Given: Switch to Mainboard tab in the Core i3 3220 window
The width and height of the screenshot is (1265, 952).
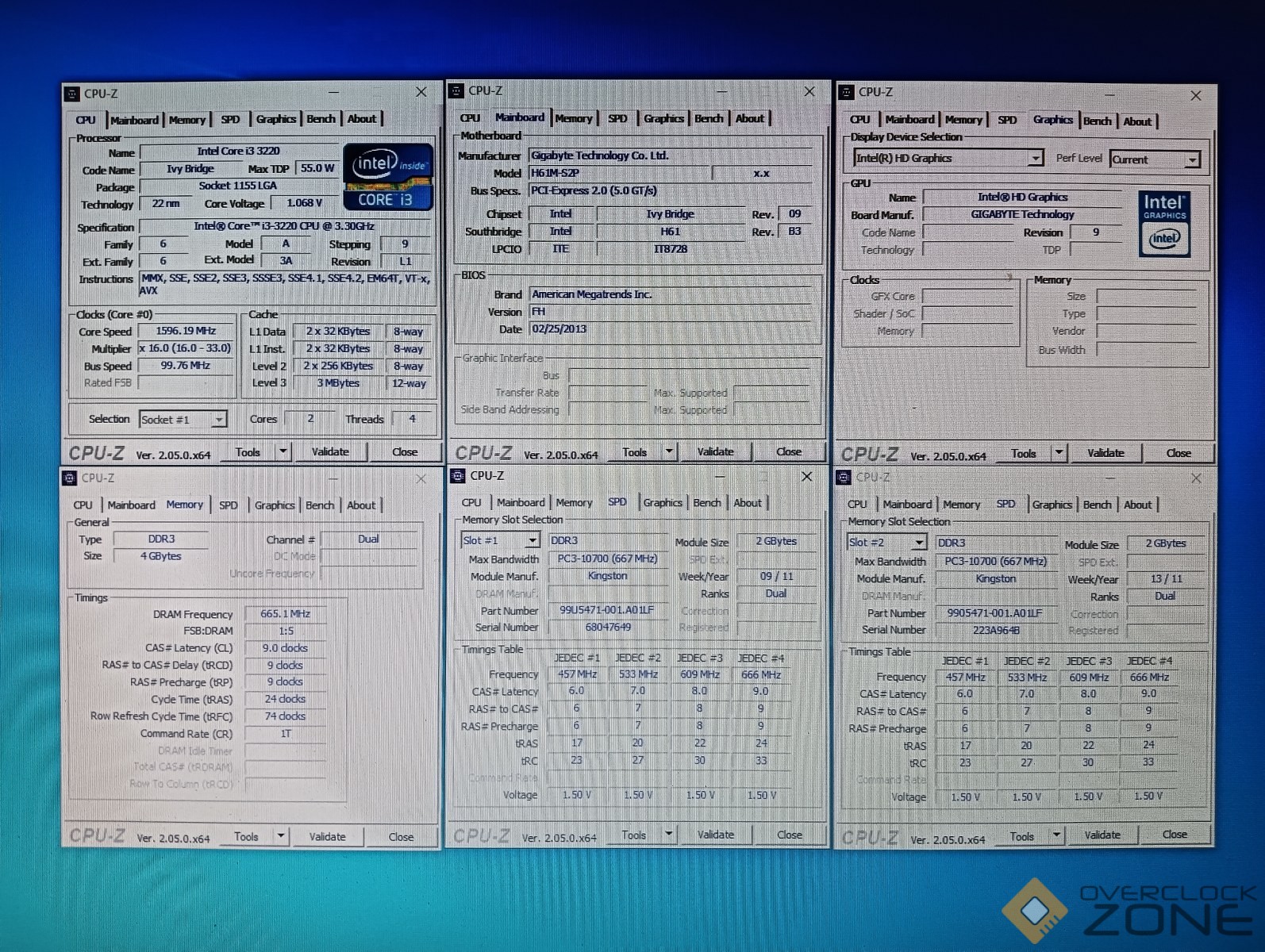Looking at the screenshot, I should point(134,120).
